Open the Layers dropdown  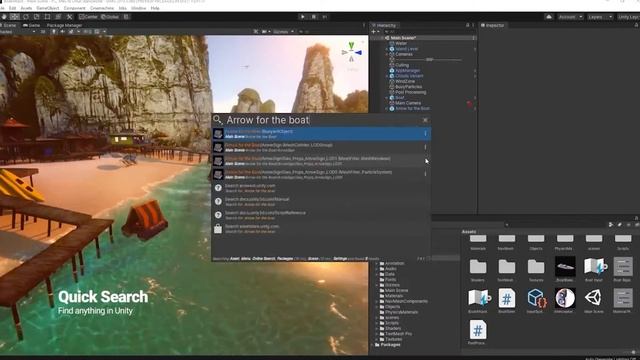[x=600, y=17]
